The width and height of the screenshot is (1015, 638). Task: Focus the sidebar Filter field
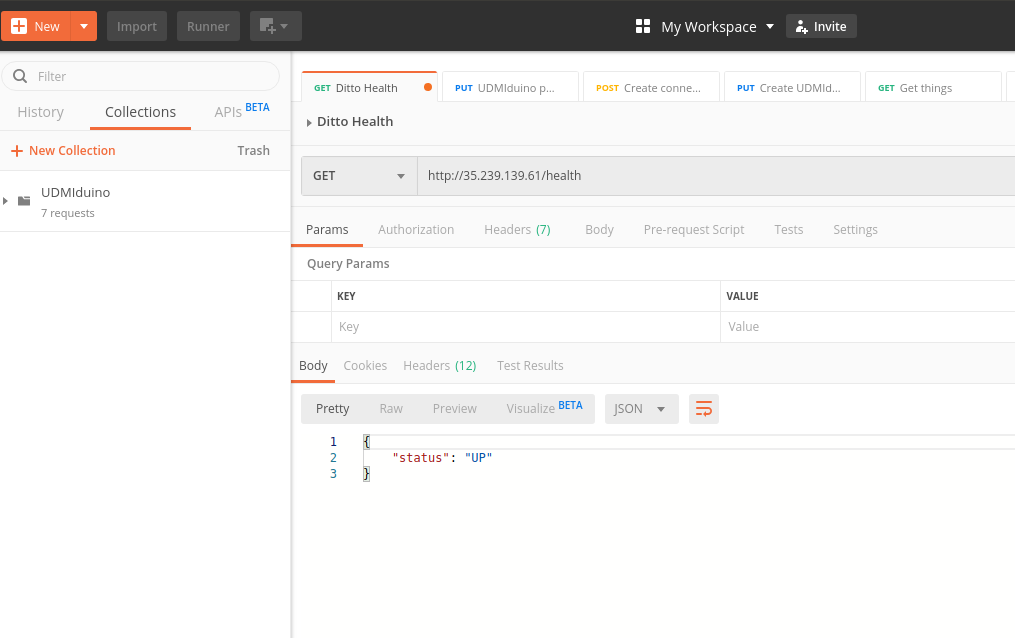pyautogui.click(x=140, y=76)
